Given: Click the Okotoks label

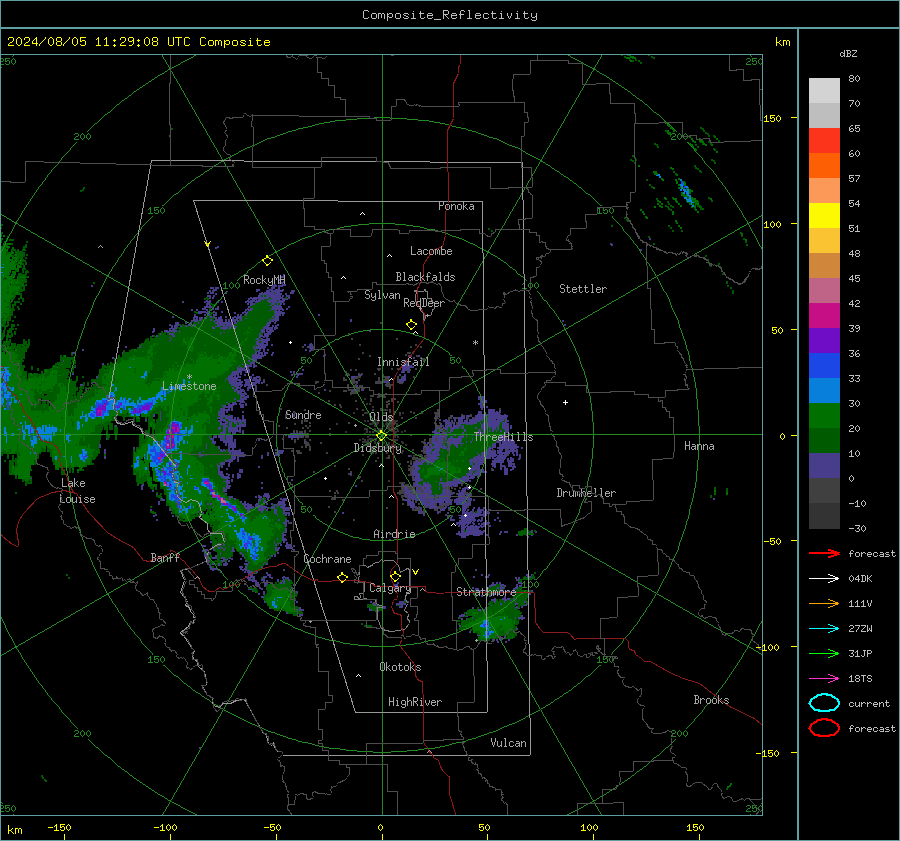Looking at the screenshot, I should (400, 667).
